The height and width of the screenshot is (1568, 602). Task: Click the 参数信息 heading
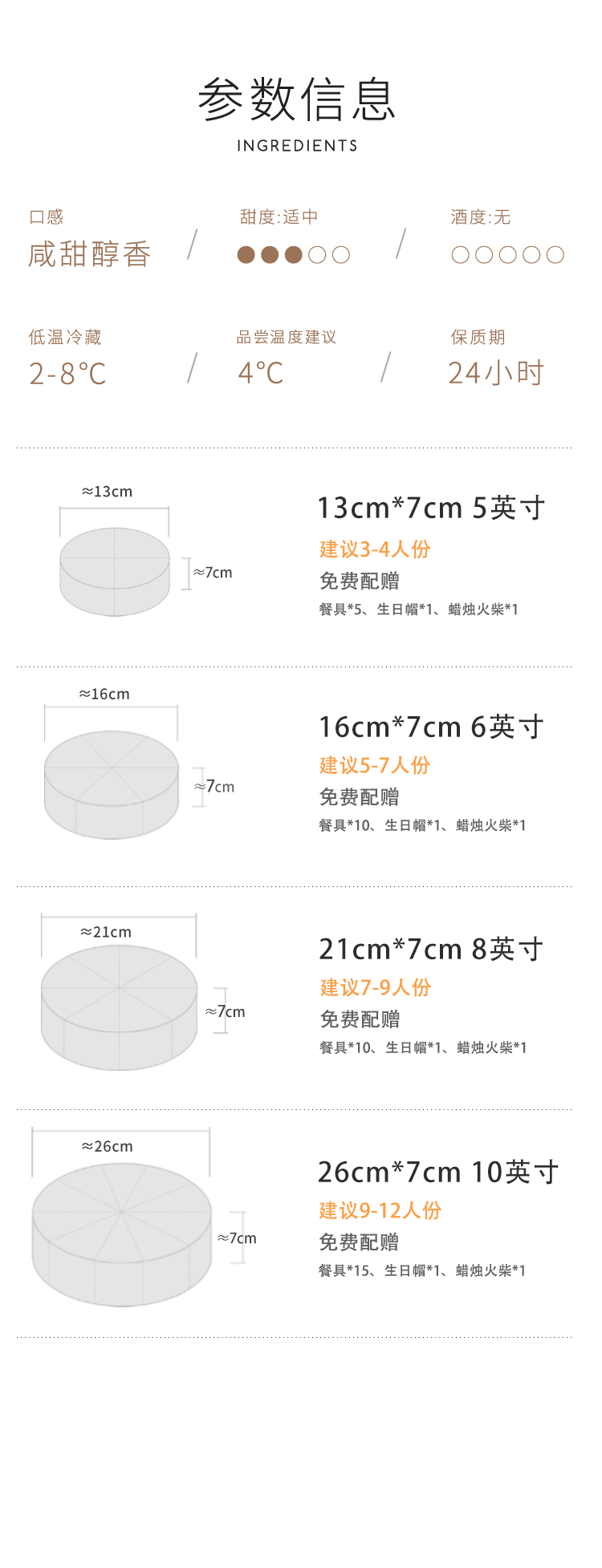(x=297, y=100)
